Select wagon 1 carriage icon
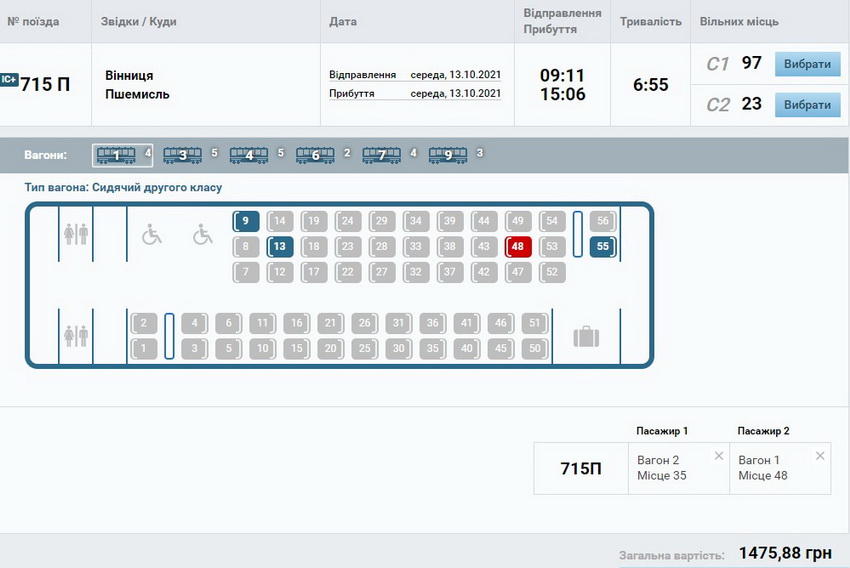The image size is (850, 568). click(x=116, y=155)
